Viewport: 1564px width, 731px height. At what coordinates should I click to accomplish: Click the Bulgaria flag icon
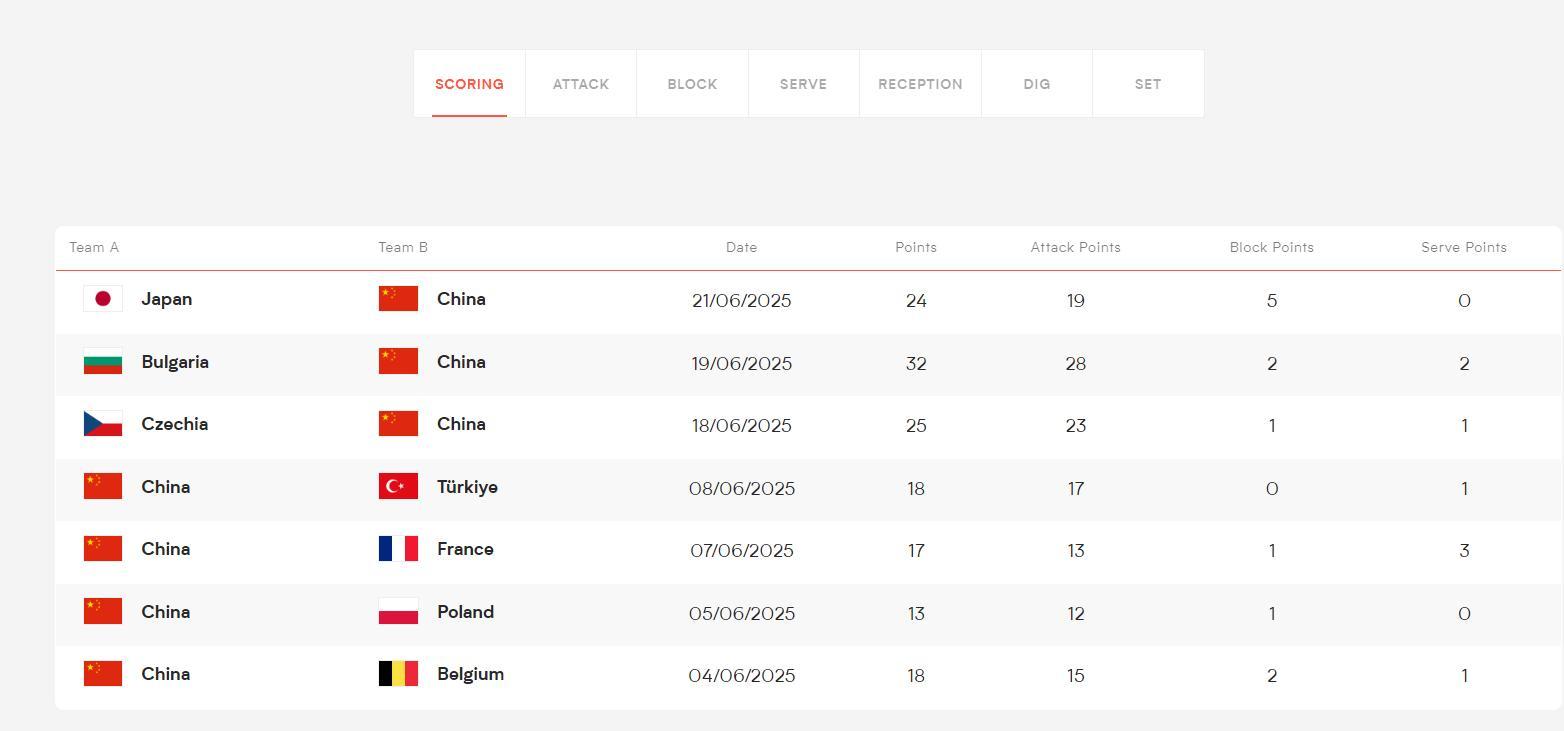(103, 362)
